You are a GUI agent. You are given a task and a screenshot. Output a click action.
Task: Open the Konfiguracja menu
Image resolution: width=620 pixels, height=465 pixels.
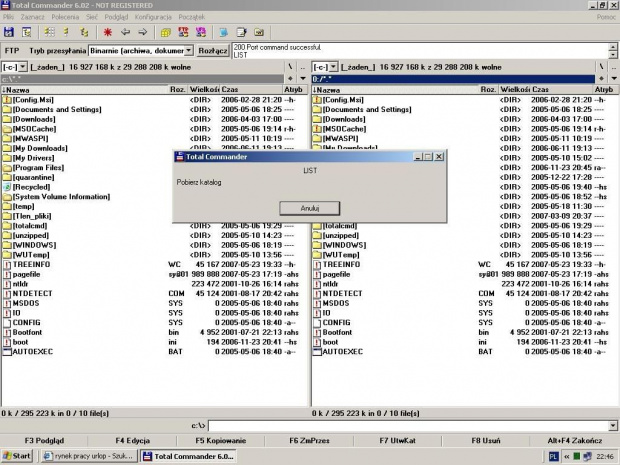click(152, 17)
